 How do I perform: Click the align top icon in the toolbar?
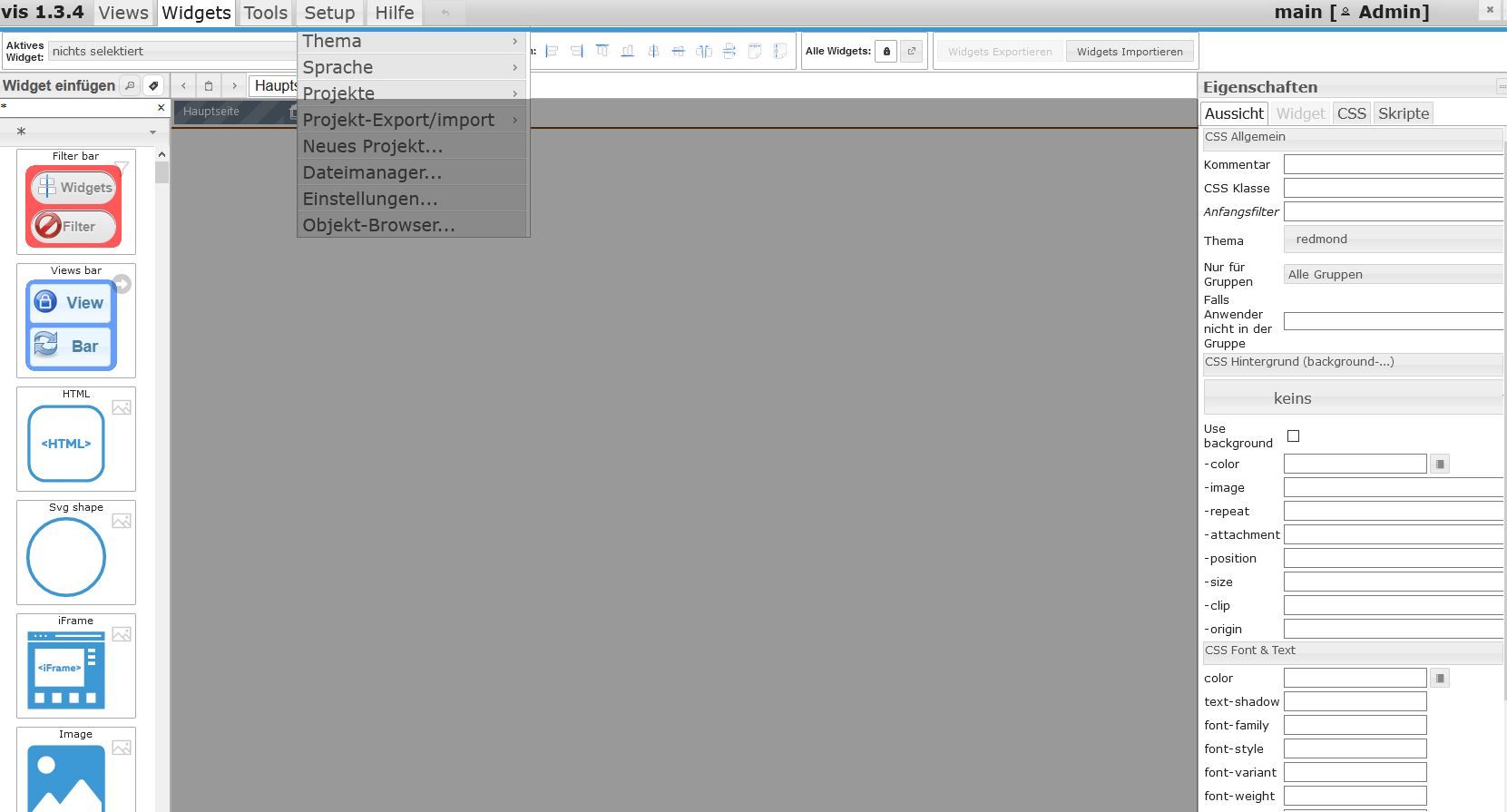(602, 52)
